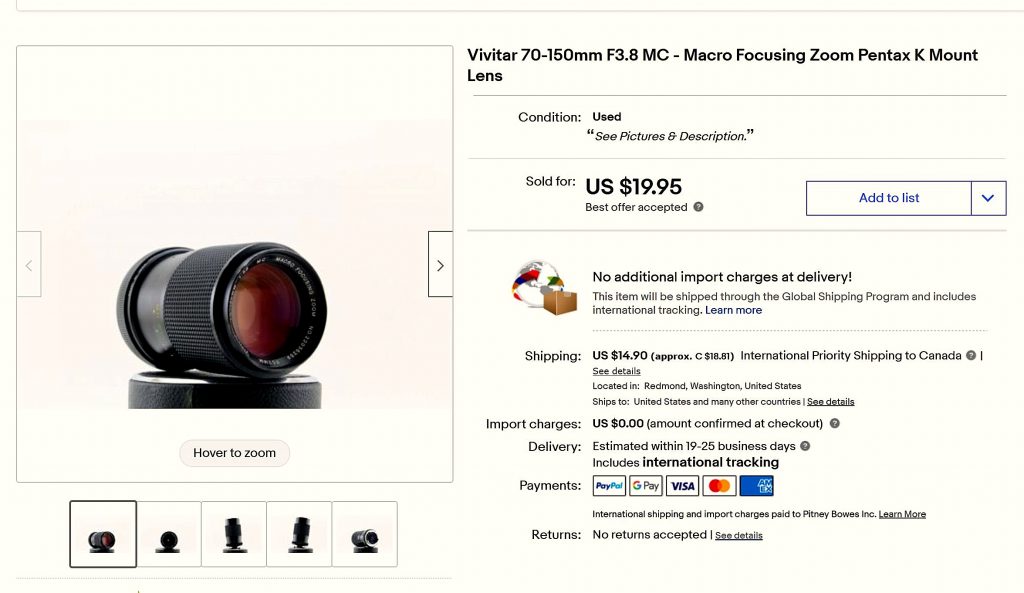
Task: Click the Global Shipping Program globe icon
Action: 545,288
